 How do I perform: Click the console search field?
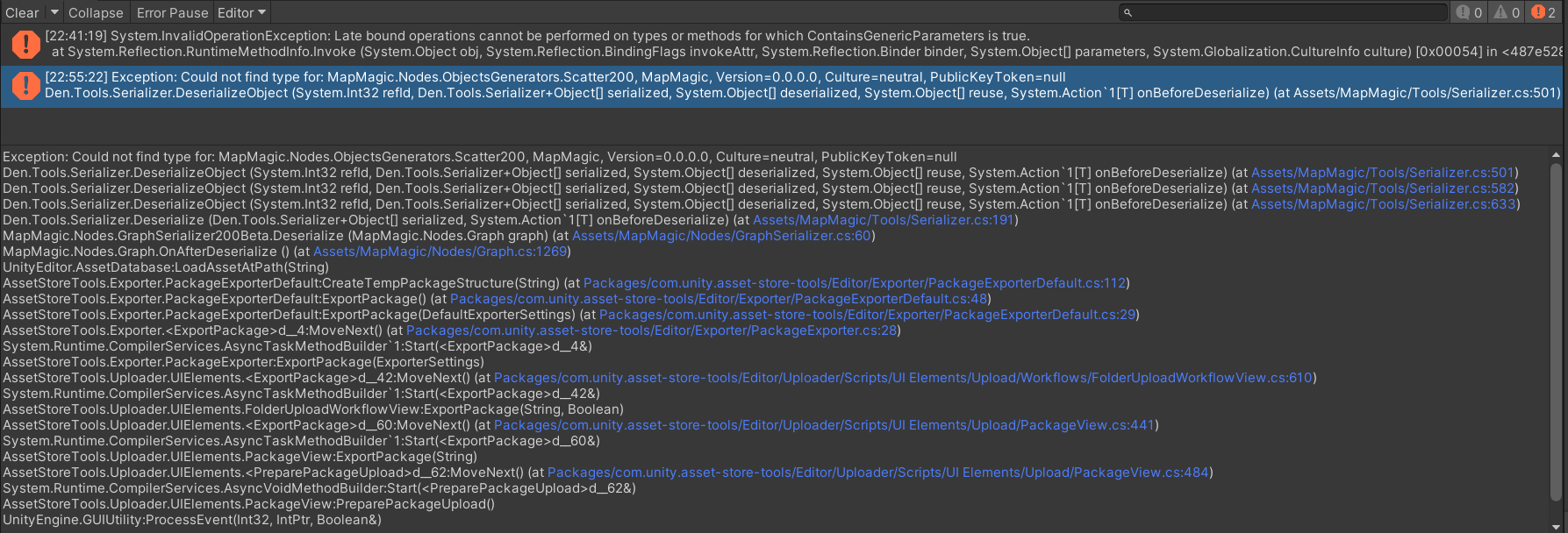(x=1283, y=12)
